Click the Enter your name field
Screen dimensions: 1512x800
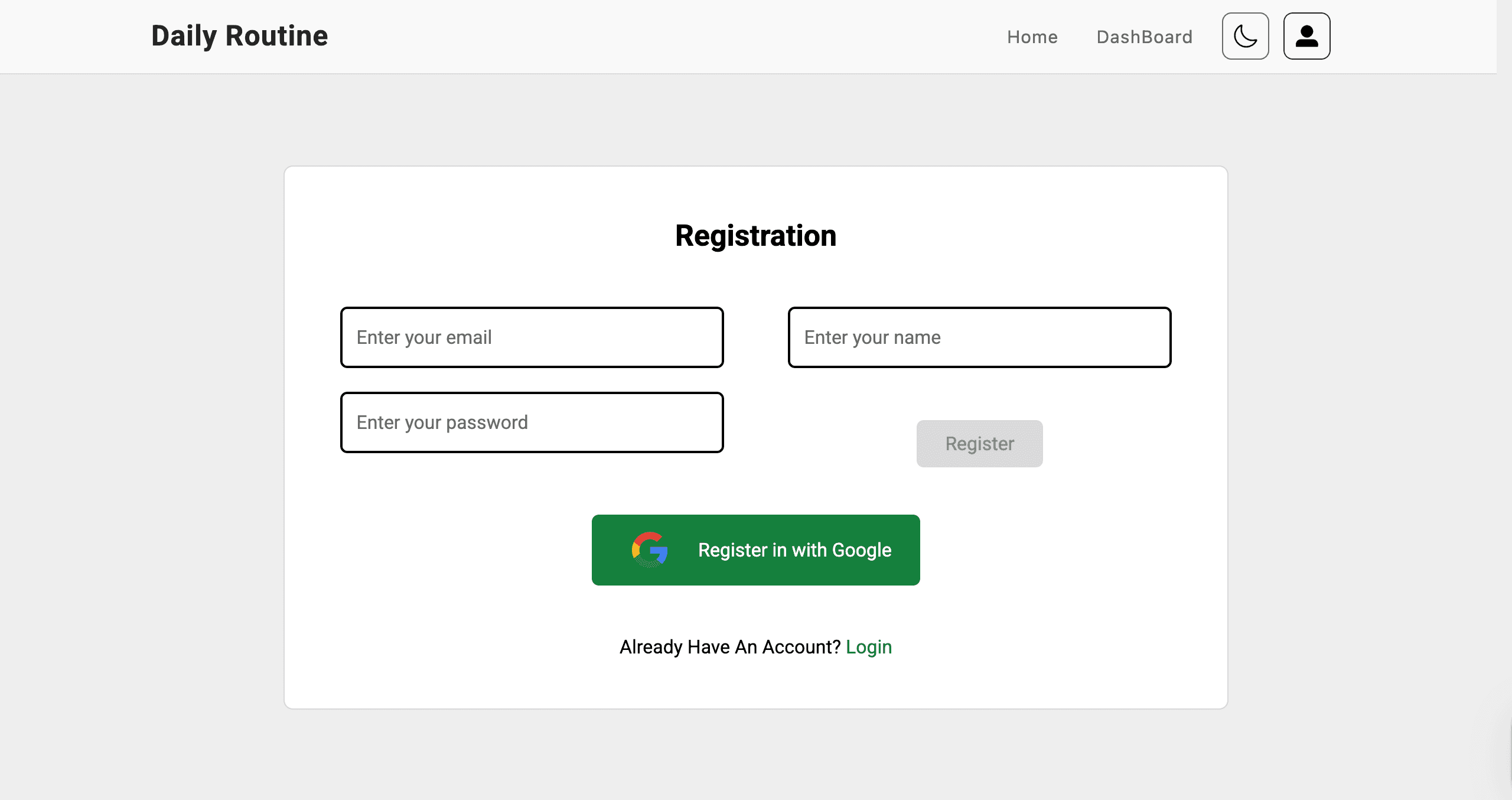click(x=979, y=337)
